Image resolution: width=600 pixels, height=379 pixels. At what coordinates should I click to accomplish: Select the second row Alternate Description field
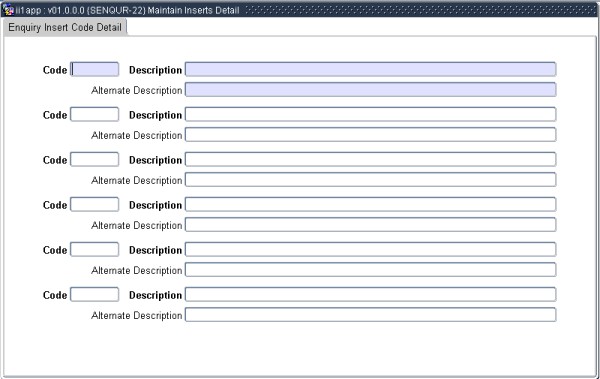(370, 135)
